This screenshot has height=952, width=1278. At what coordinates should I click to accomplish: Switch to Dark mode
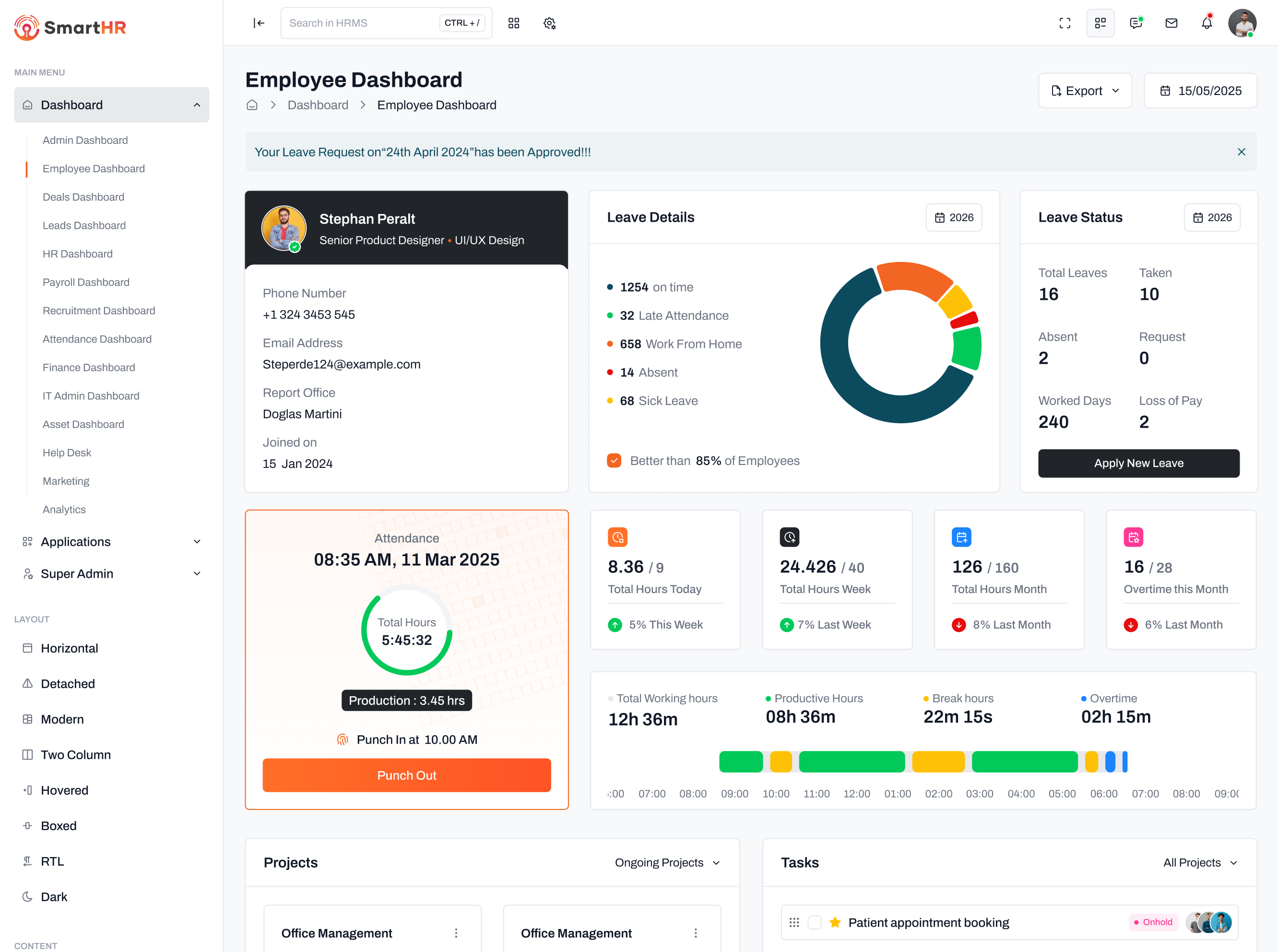coord(54,896)
